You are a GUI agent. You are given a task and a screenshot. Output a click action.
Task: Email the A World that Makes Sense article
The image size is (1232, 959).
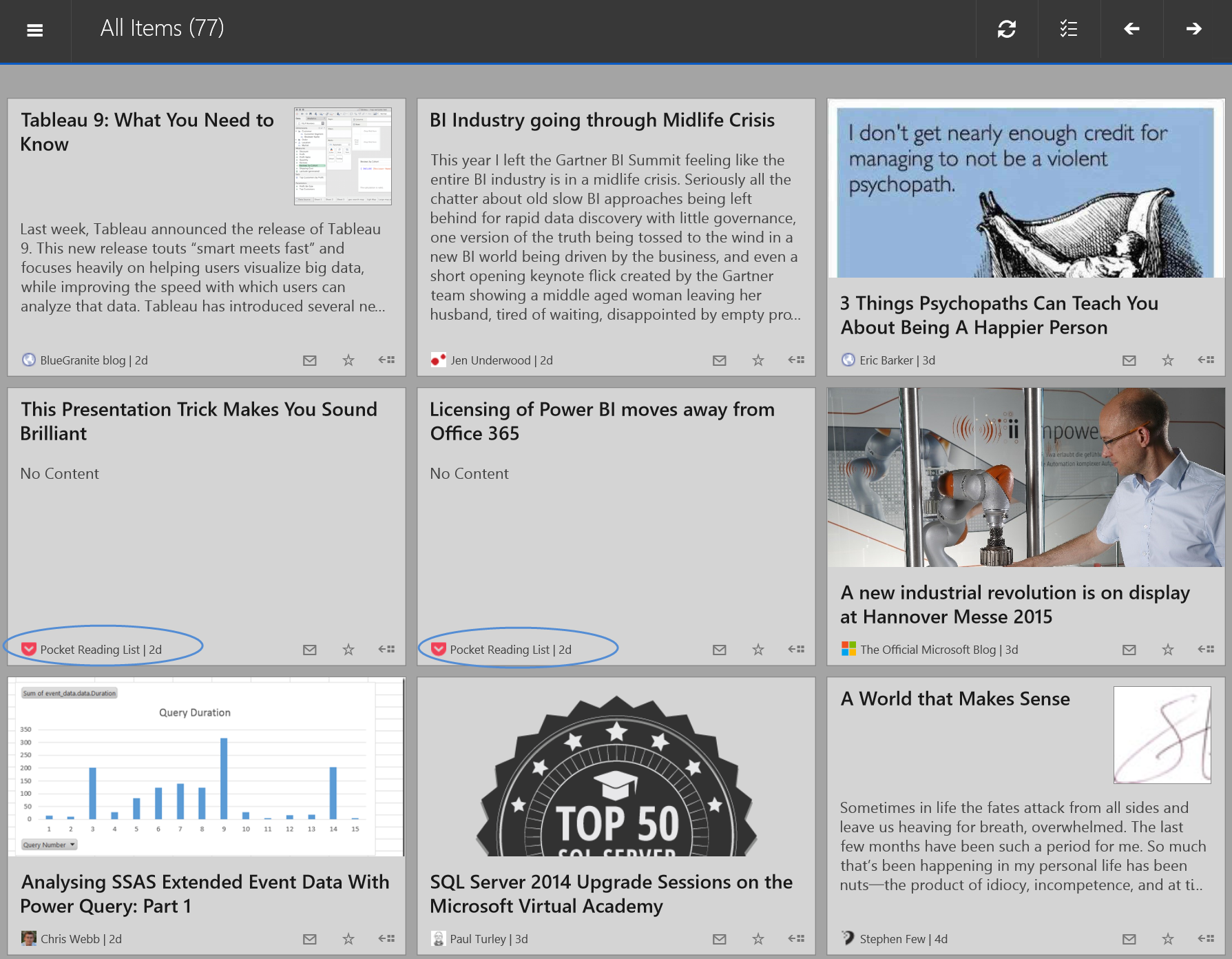click(x=1129, y=939)
